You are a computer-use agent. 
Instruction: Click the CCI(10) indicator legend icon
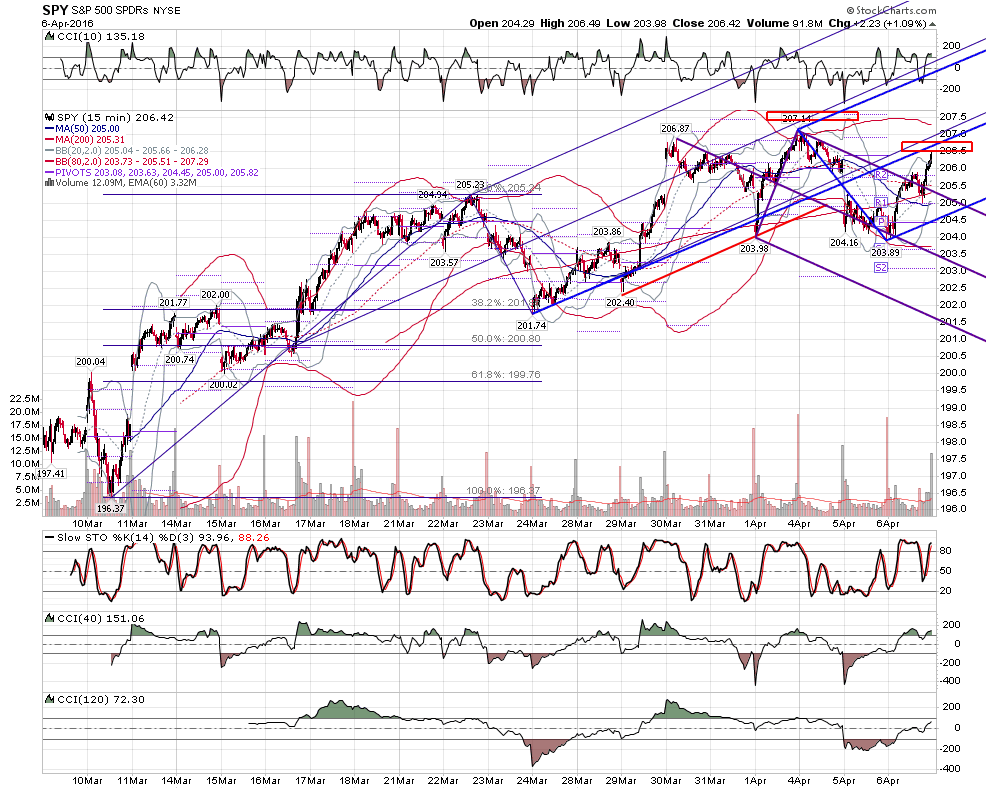tap(50, 36)
